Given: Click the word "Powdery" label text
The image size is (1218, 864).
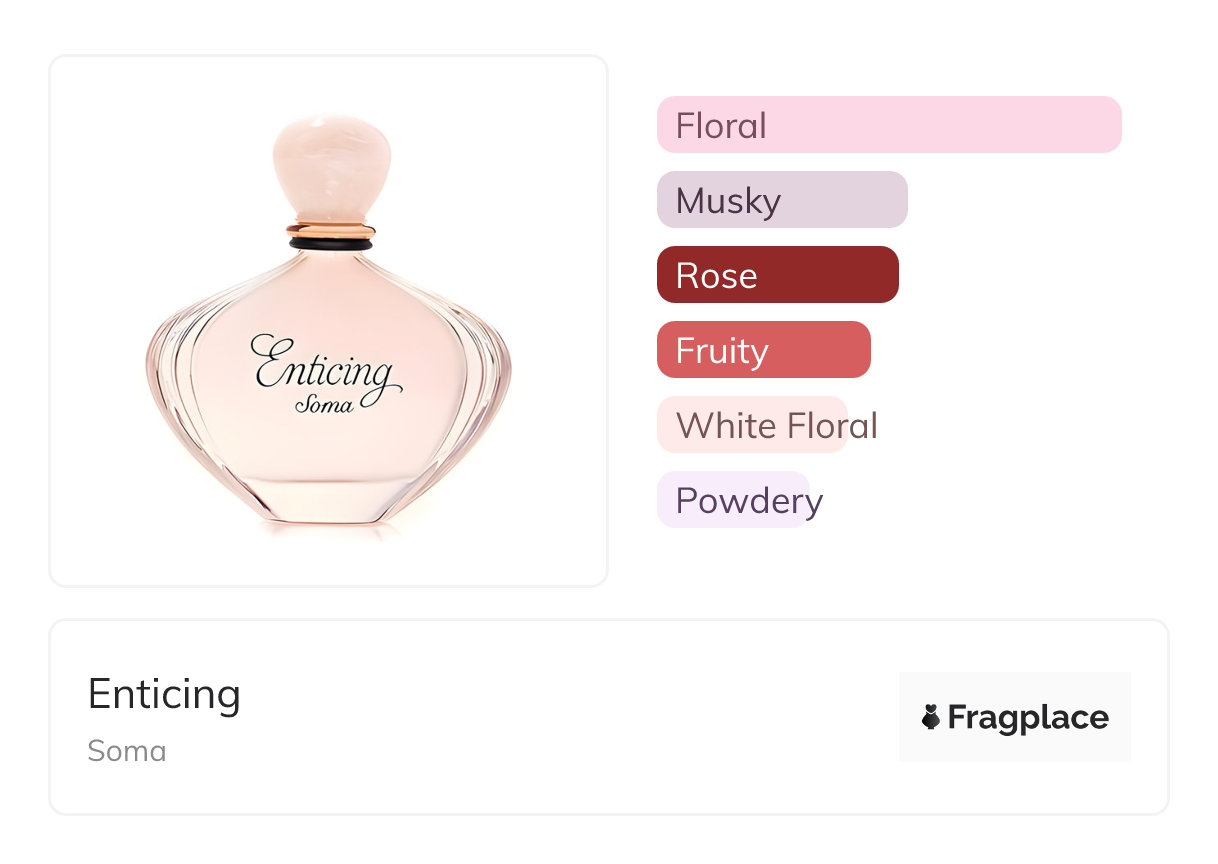Looking at the screenshot, I should tap(748, 501).
